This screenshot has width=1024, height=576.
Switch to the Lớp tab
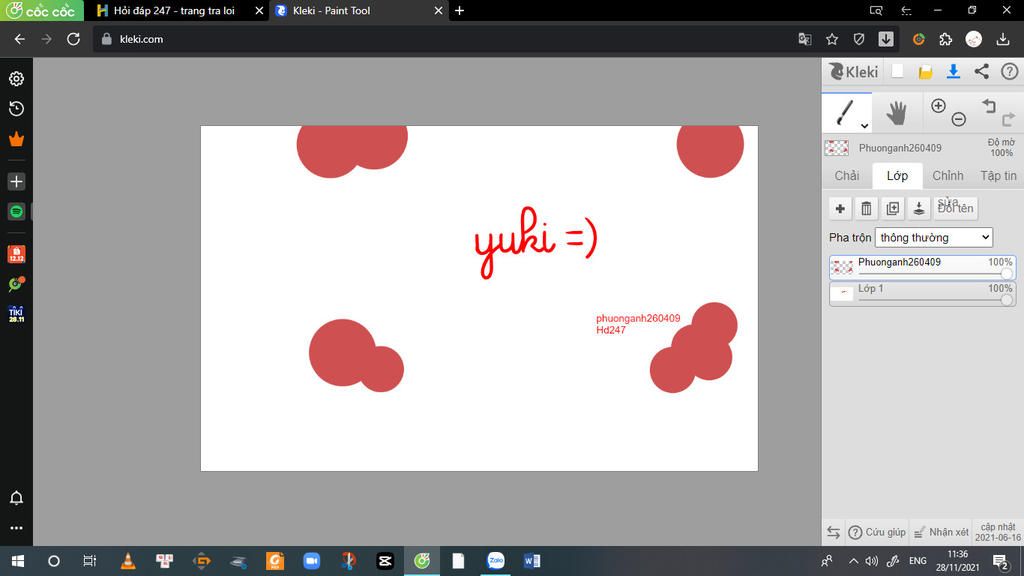click(x=897, y=176)
